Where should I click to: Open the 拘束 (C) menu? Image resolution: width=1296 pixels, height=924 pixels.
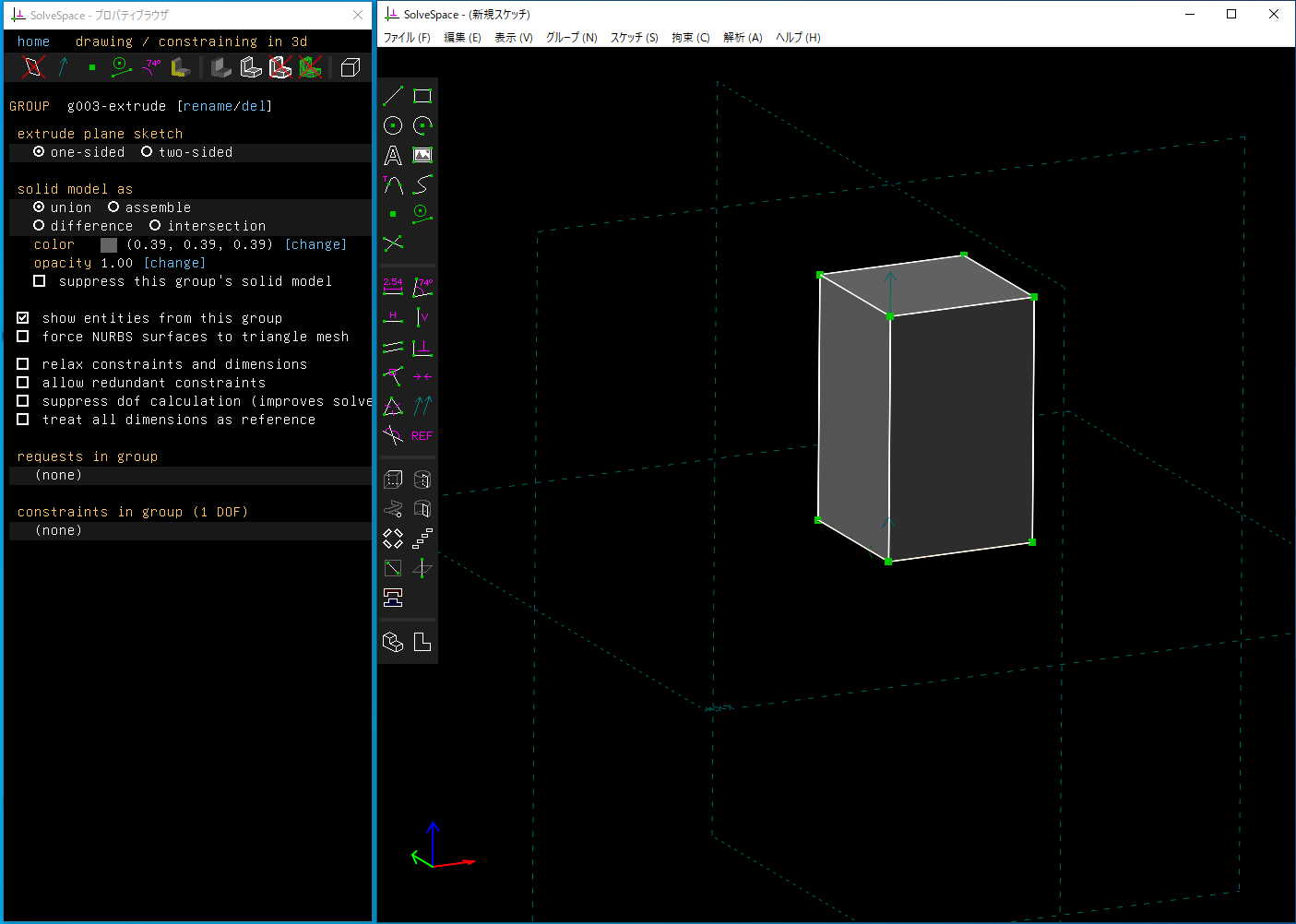tap(690, 38)
